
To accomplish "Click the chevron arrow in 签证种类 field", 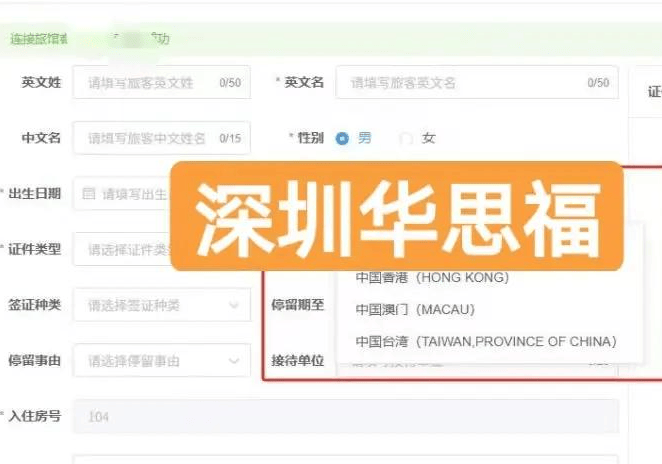I will 234,305.
